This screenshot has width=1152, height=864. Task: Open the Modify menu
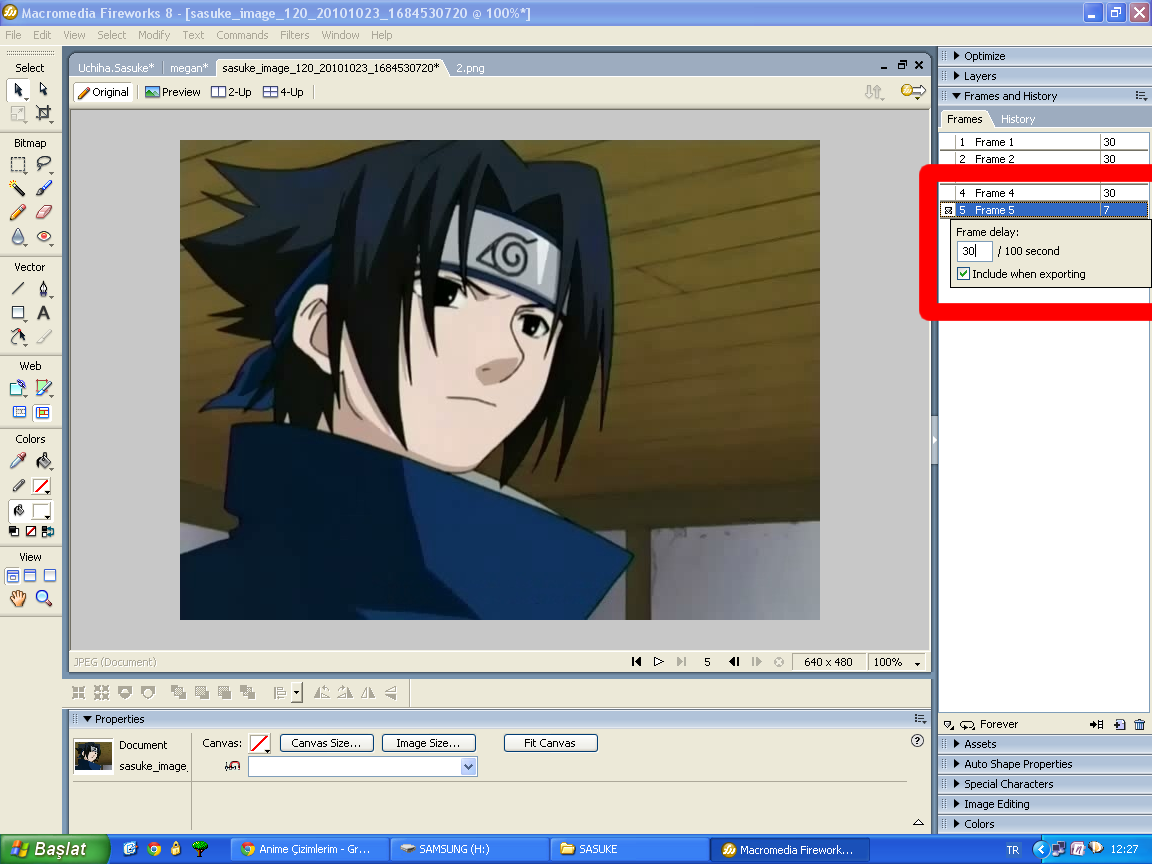[x=154, y=35]
